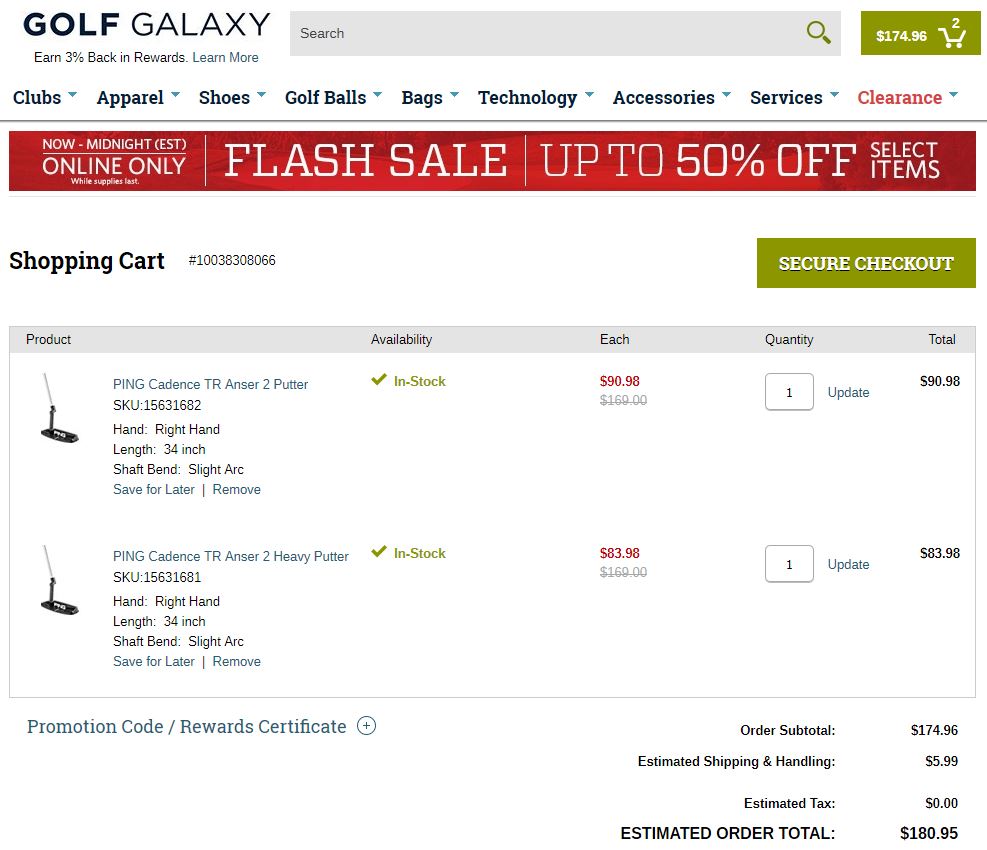Click the PING Cadence TR Anser 2 Putter thumbnail

[59, 409]
